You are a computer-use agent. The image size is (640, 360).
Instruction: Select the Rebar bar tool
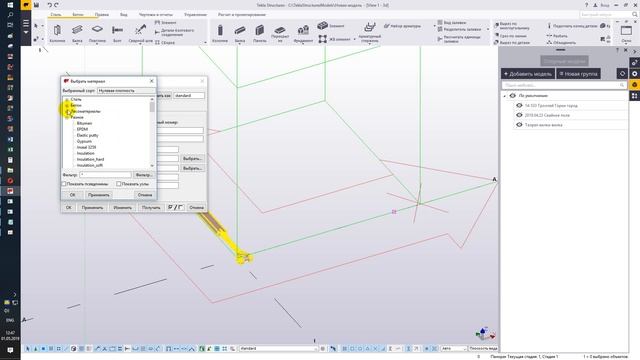[x=369, y=32]
